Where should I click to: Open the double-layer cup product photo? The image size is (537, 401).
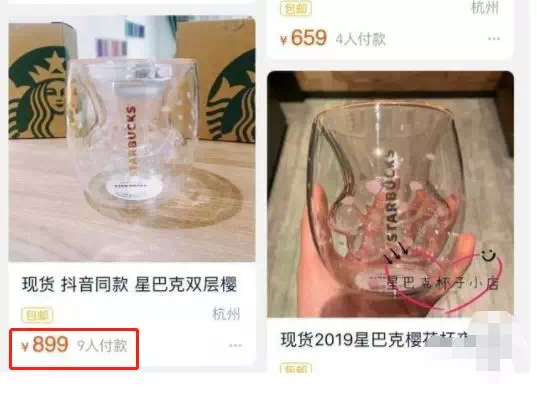pos(132,139)
